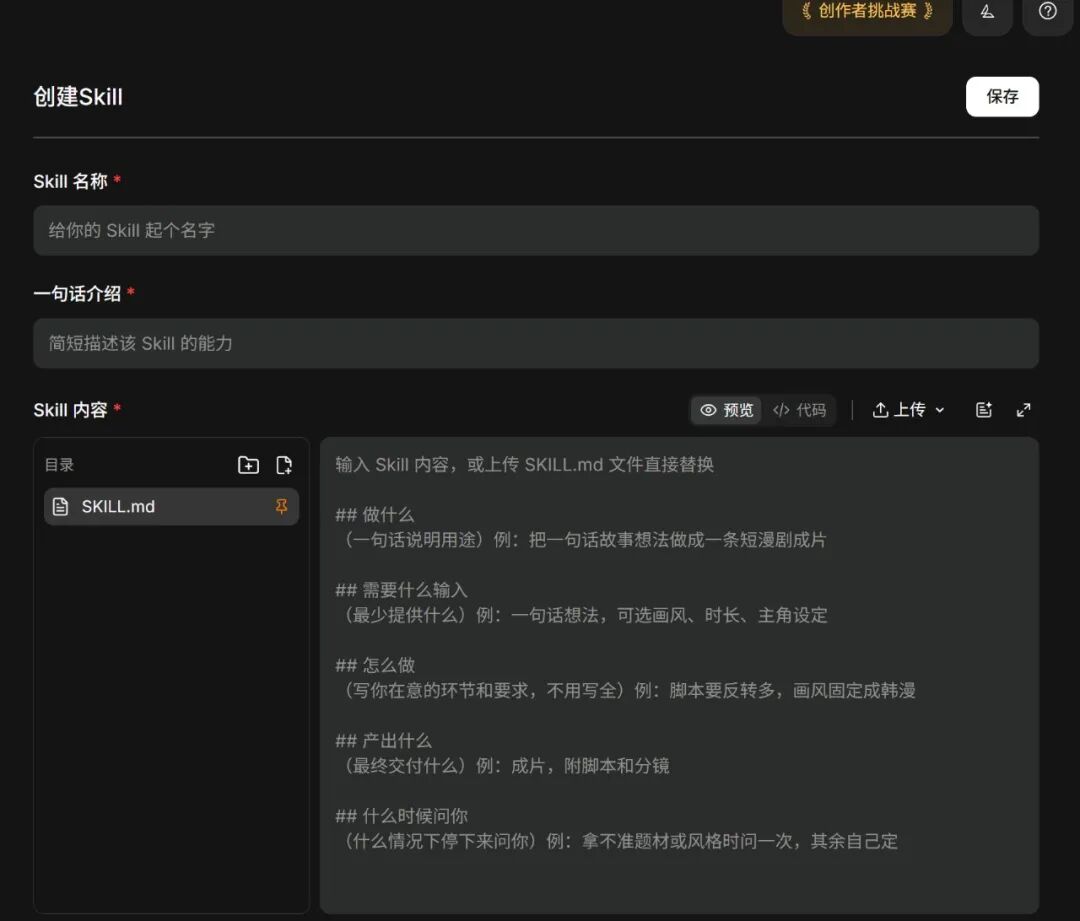The image size is (1080, 921).
Task: Click the '## 需要什么输入' placeholder heading
Action: pyautogui.click(x=402, y=590)
